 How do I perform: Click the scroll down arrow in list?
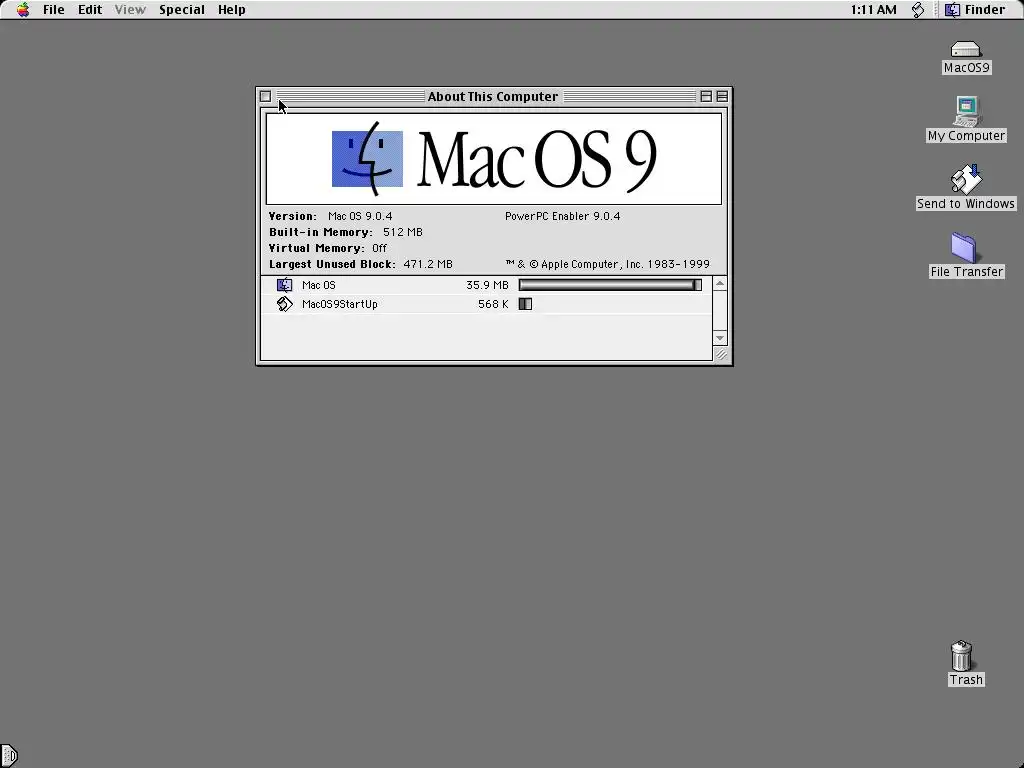[720, 338]
